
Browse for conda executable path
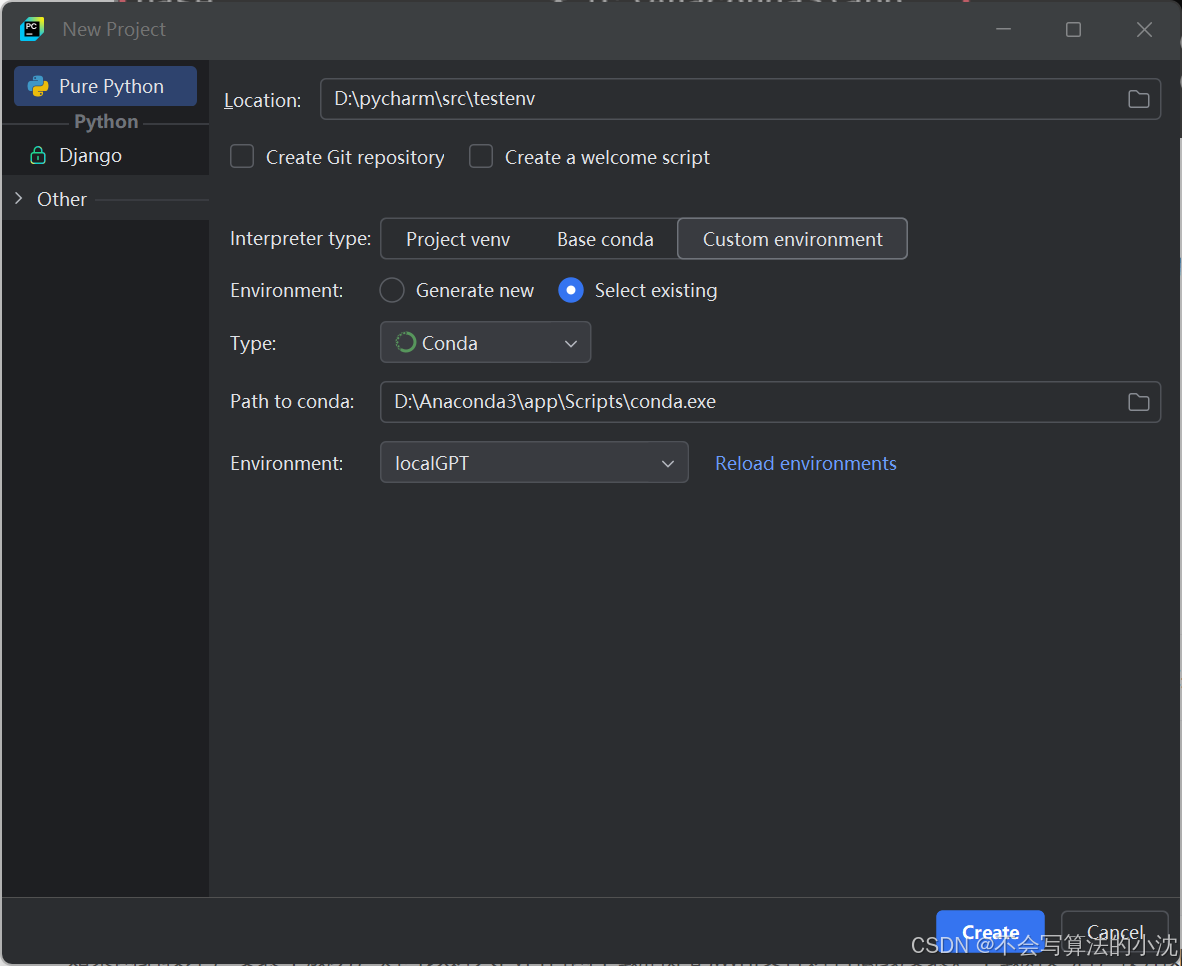pyautogui.click(x=1138, y=402)
